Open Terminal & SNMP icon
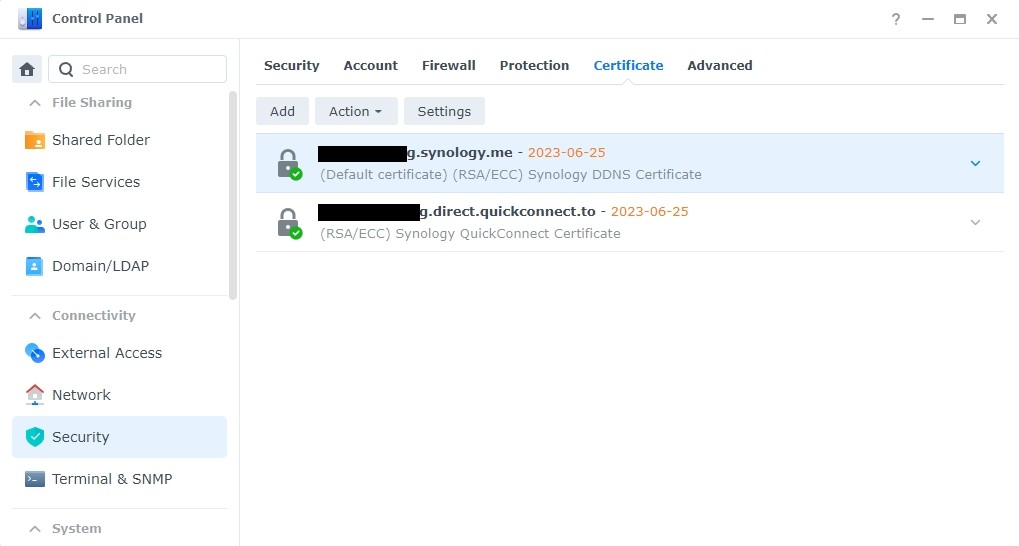This screenshot has height=546, width=1019. (x=35, y=479)
